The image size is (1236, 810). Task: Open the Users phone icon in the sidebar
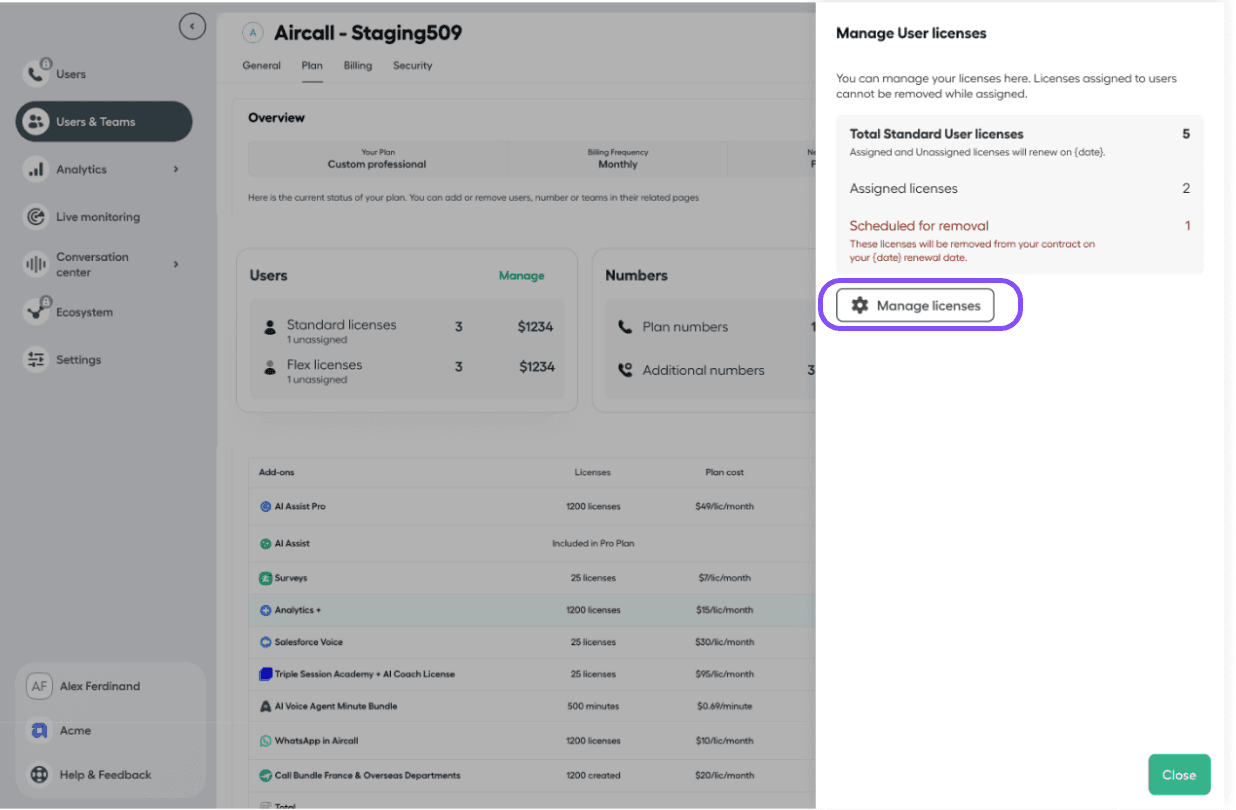coord(37,74)
